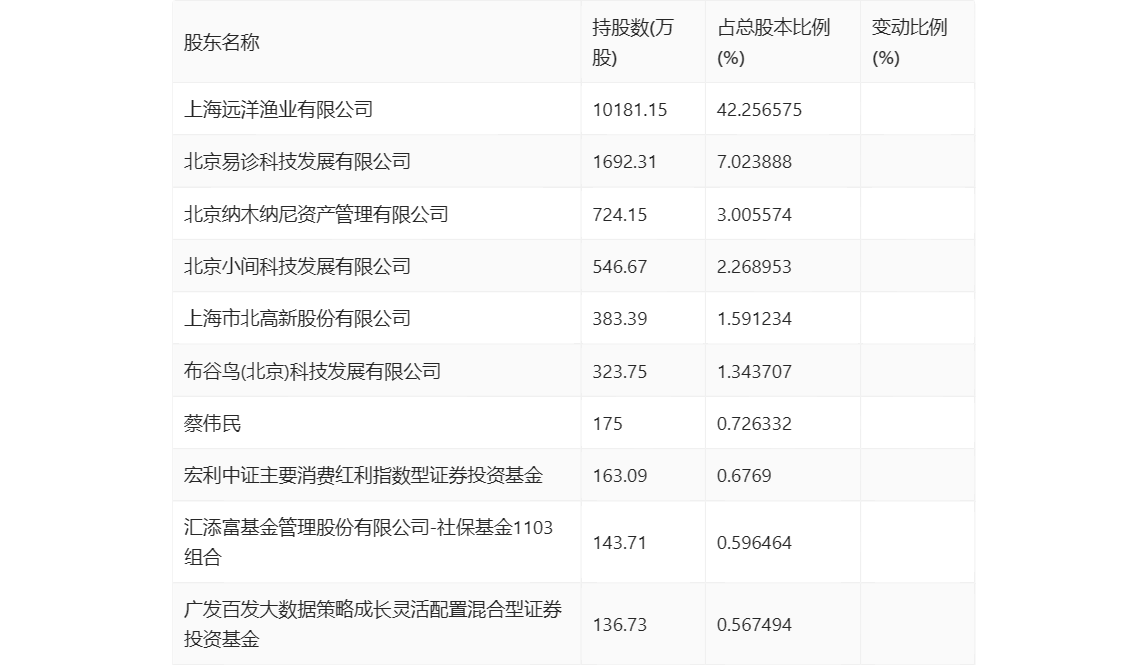Image resolution: width=1148 pixels, height=665 pixels.
Task: Click the 2.268953 percentage value
Action: 754,267
